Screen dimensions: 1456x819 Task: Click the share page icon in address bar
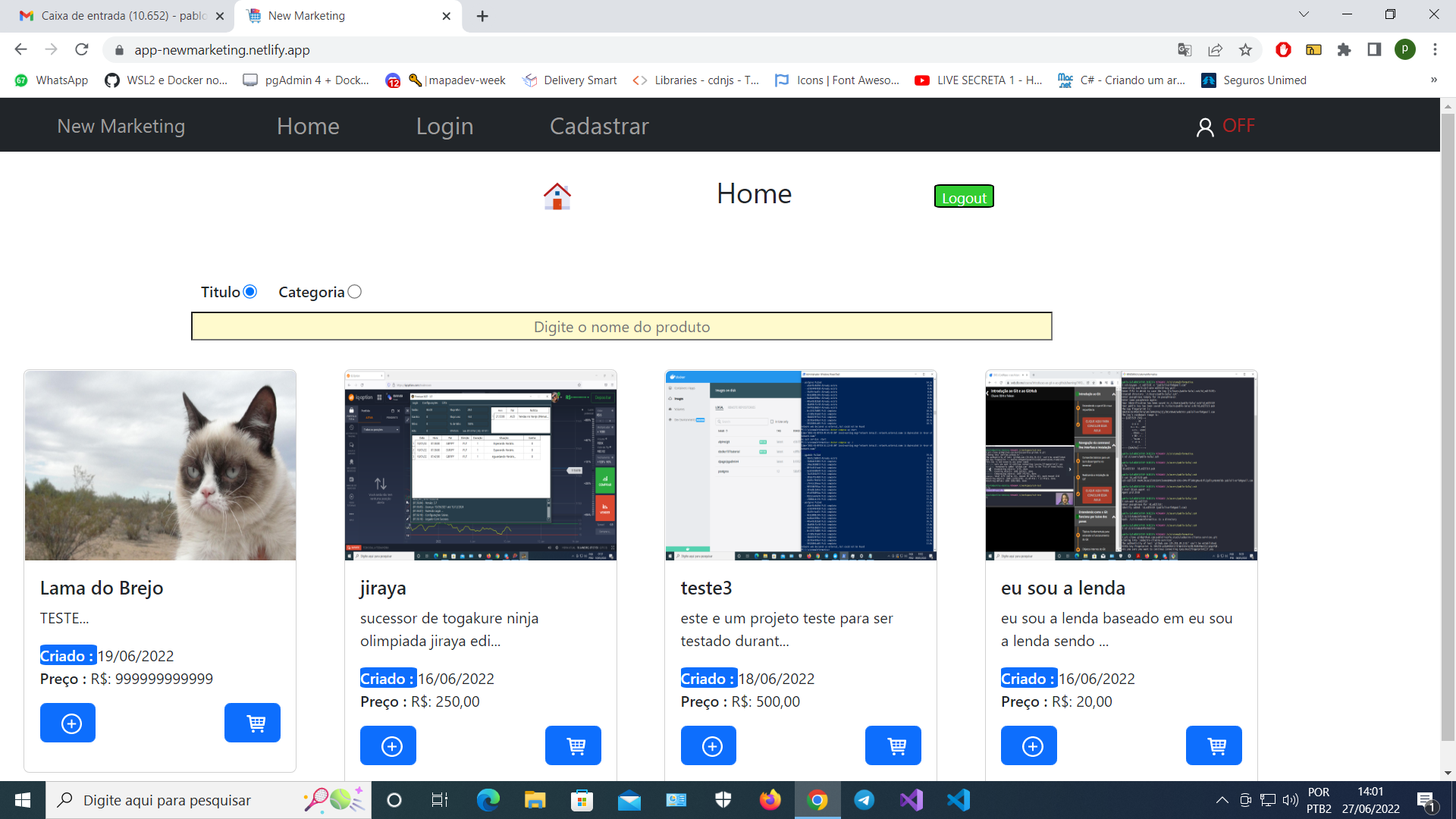[1215, 50]
